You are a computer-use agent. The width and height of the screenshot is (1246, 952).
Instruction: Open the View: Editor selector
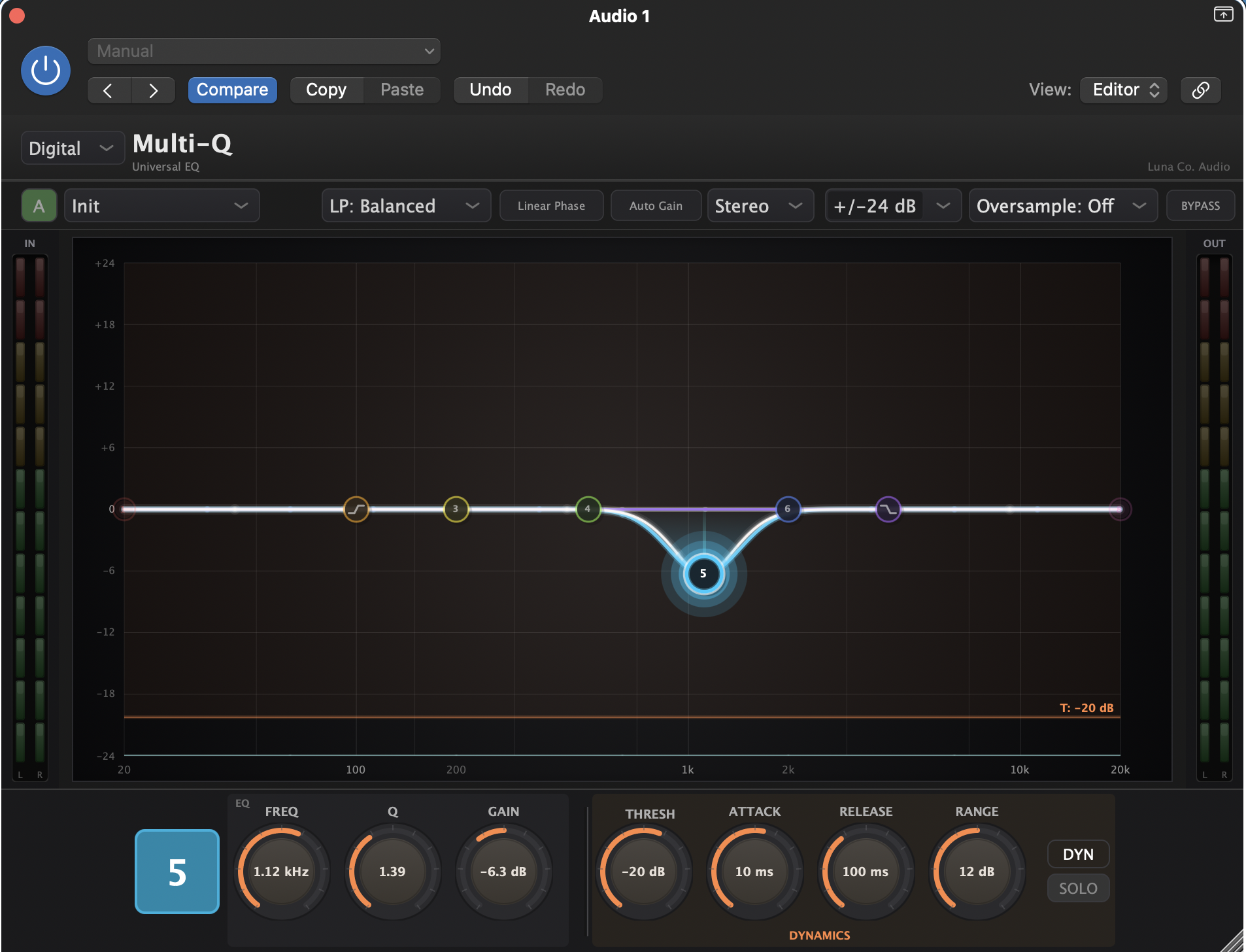coord(1122,90)
